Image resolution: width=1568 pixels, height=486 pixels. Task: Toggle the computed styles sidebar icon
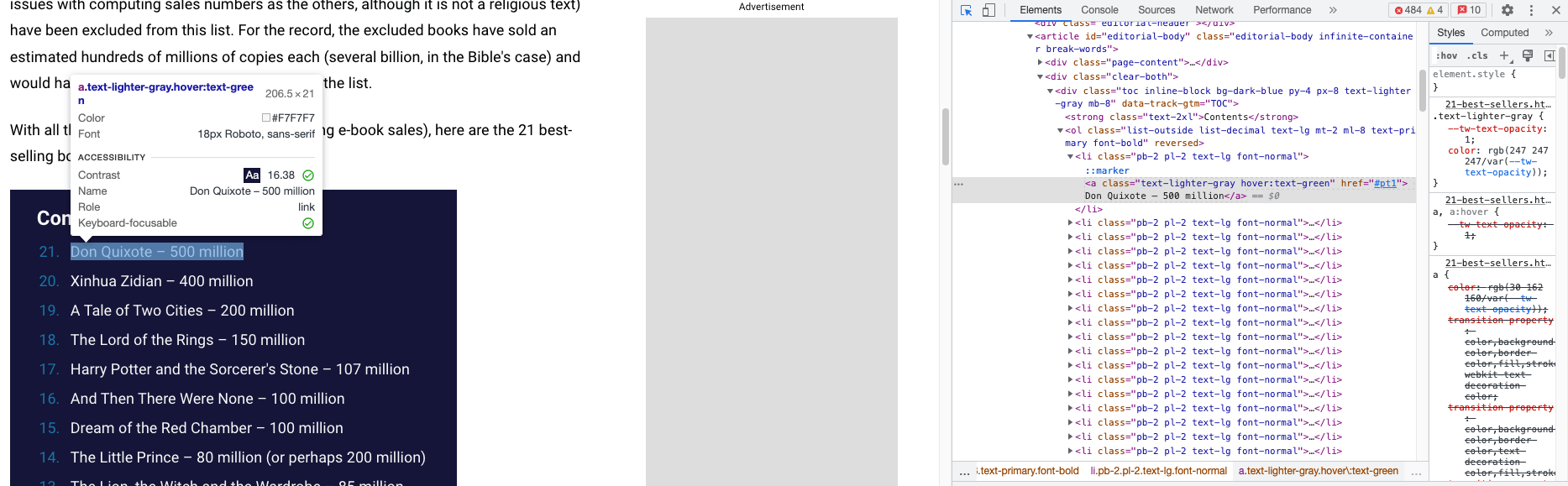(x=1550, y=55)
